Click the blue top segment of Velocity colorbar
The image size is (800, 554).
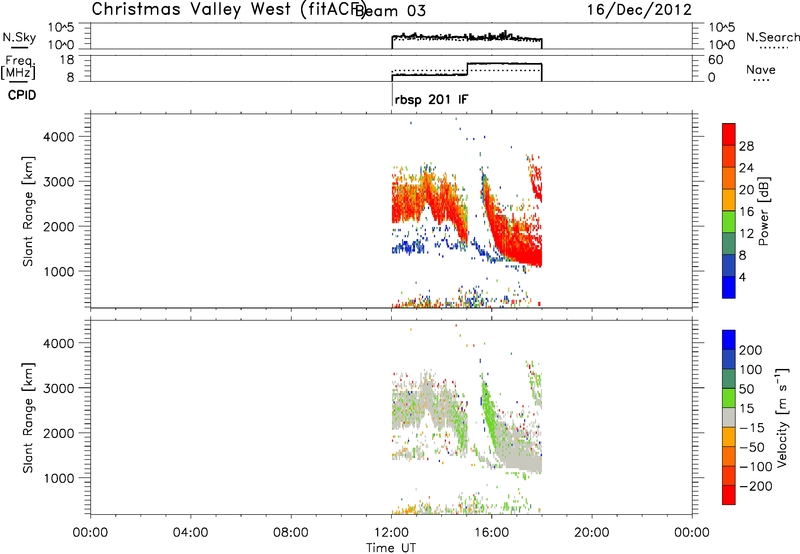point(729,340)
